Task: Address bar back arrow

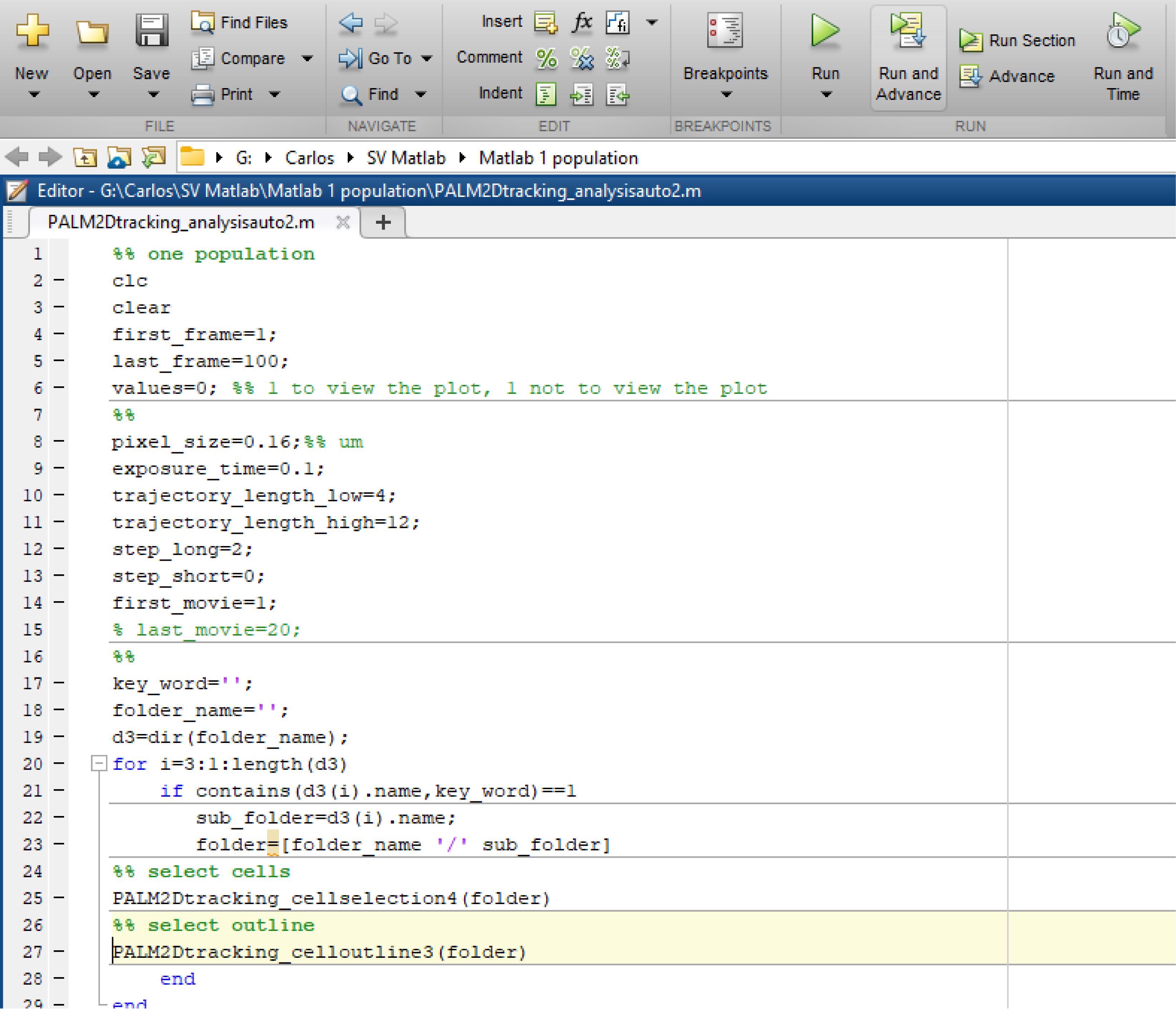Action: pos(17,156)
